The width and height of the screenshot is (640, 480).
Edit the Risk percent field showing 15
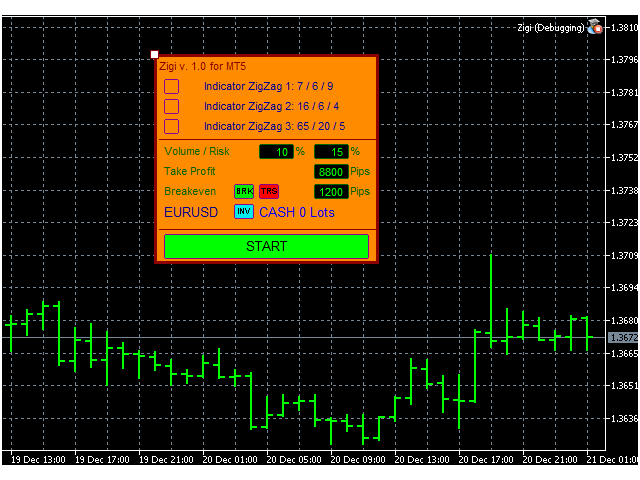(331, 152)
